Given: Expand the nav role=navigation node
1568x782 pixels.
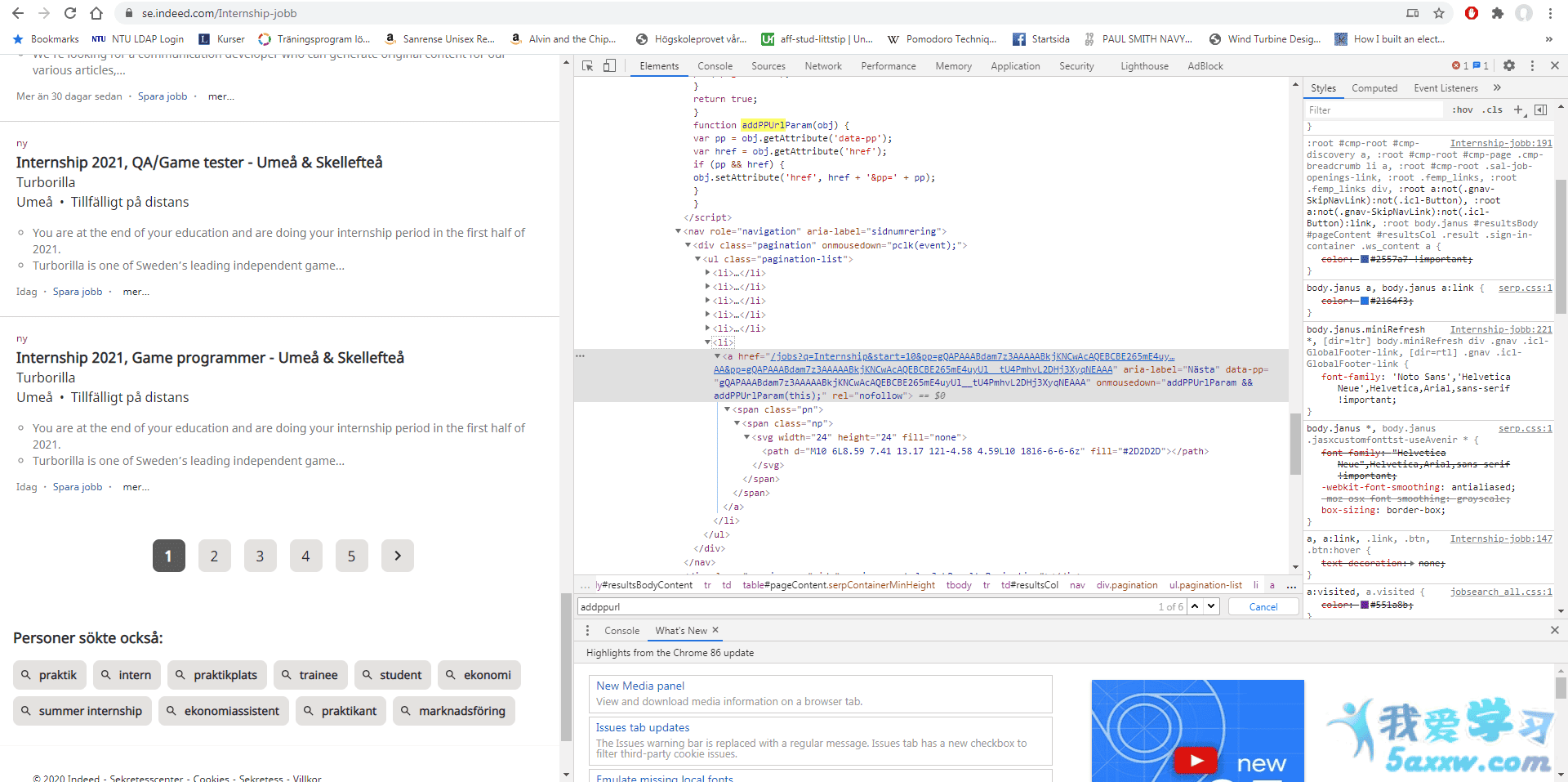Looking at the screenshot, I should (679, 231).
